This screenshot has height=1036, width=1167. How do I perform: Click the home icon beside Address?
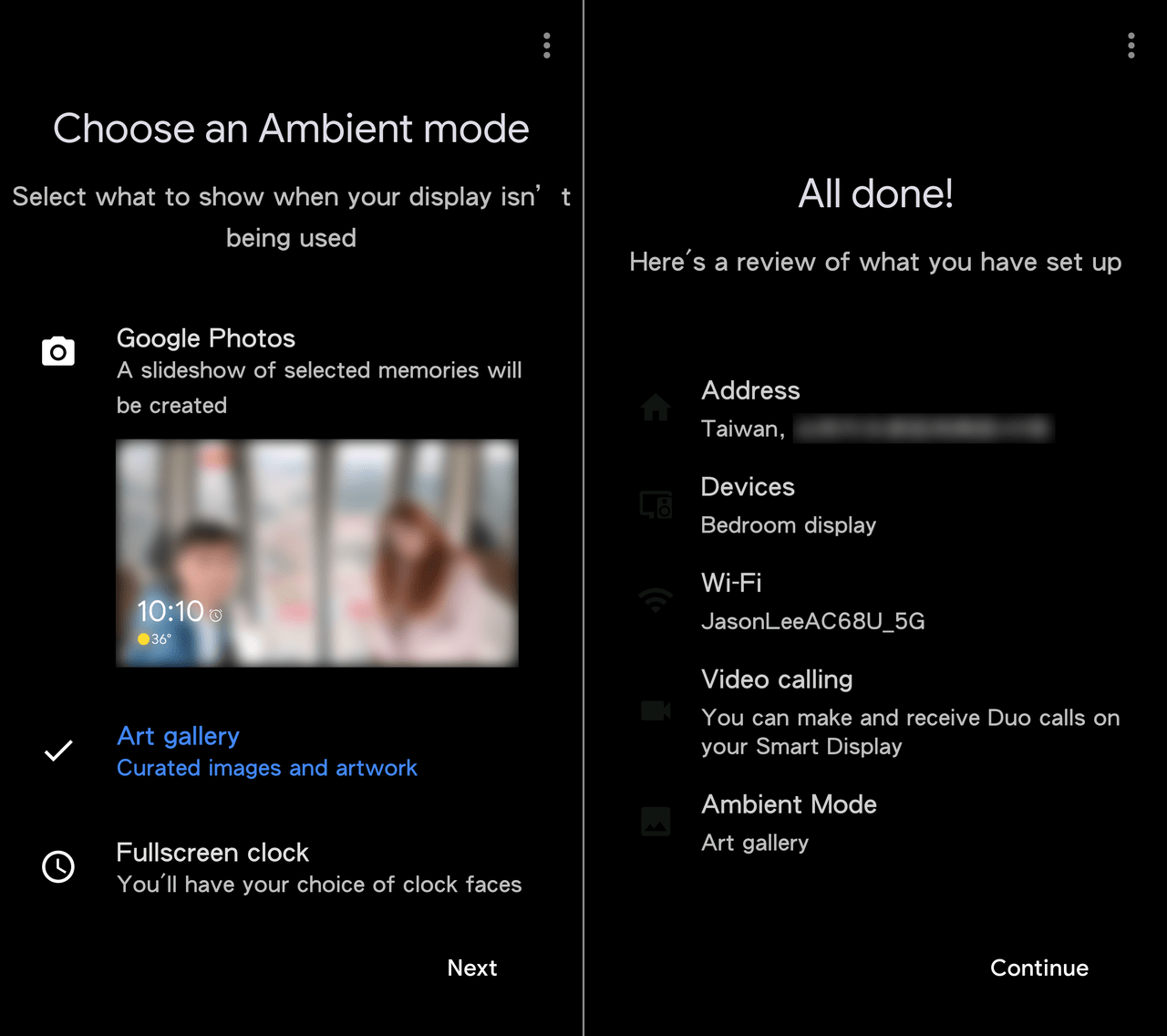tap(656, 407)
